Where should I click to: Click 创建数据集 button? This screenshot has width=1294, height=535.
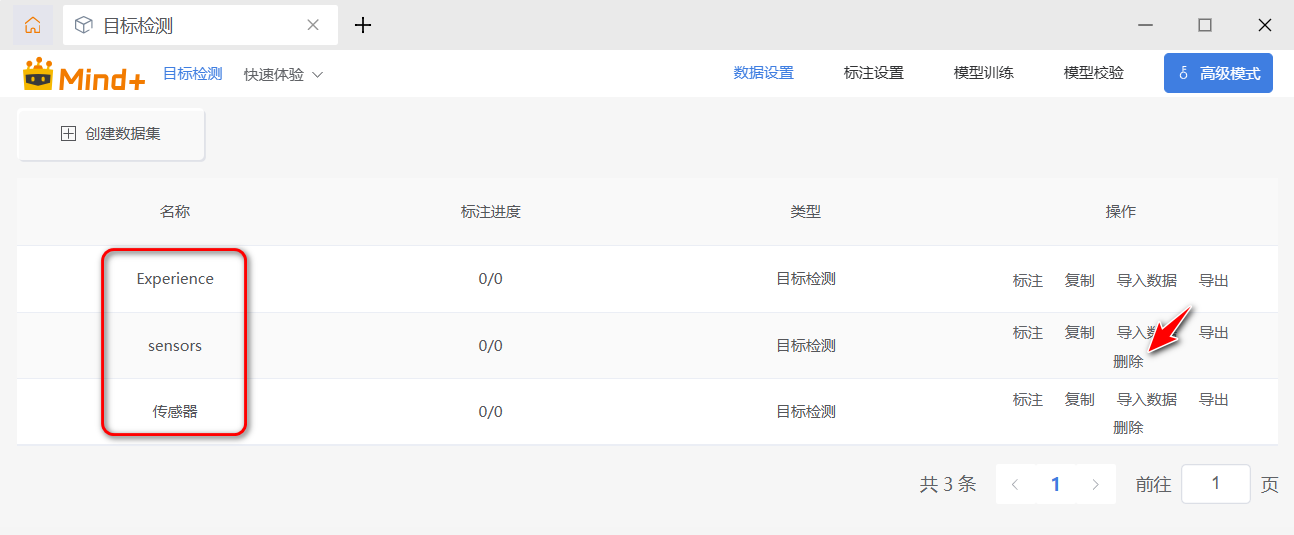(111, 134)
